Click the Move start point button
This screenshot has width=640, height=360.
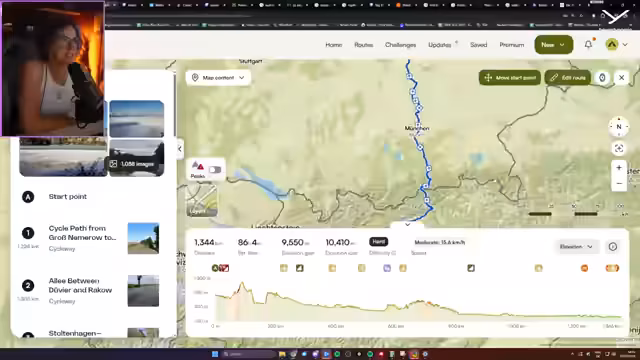(510, 78)
